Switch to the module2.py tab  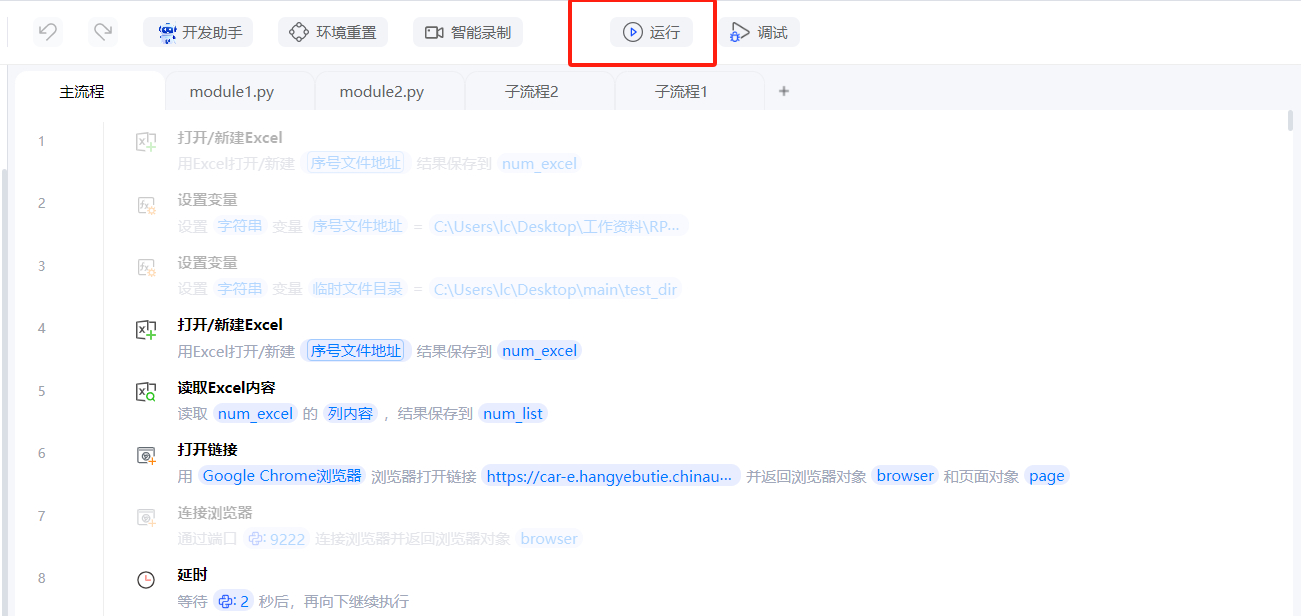click(x=382, y=92)
